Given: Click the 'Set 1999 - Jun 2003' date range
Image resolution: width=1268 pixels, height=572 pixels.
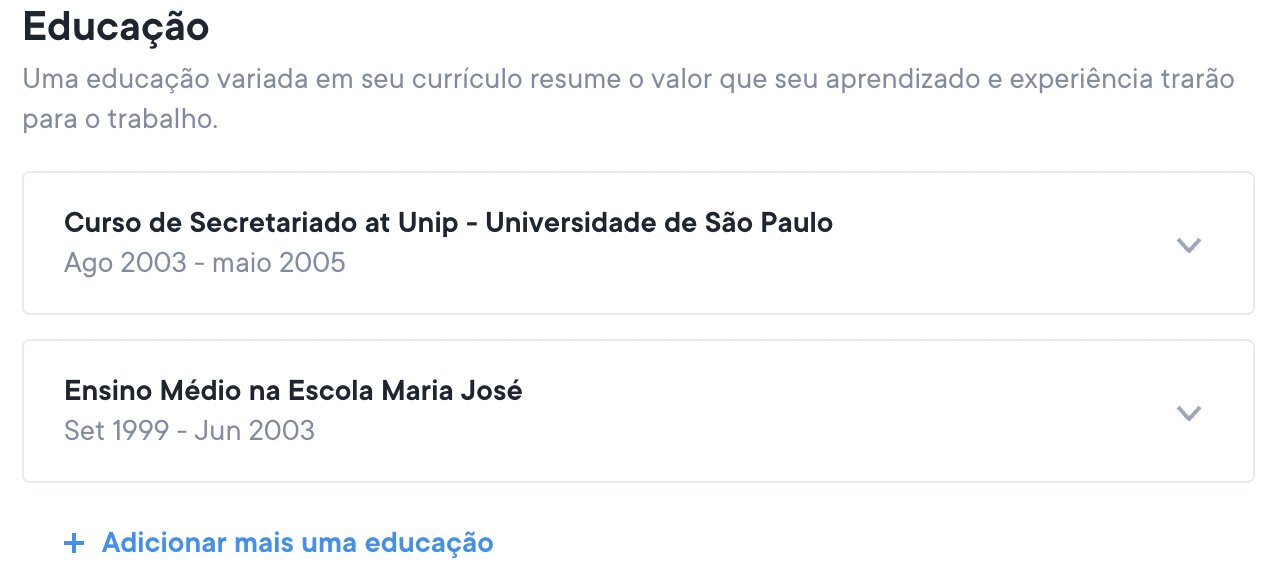Looking at the screenshot, I should click(189, 431).
